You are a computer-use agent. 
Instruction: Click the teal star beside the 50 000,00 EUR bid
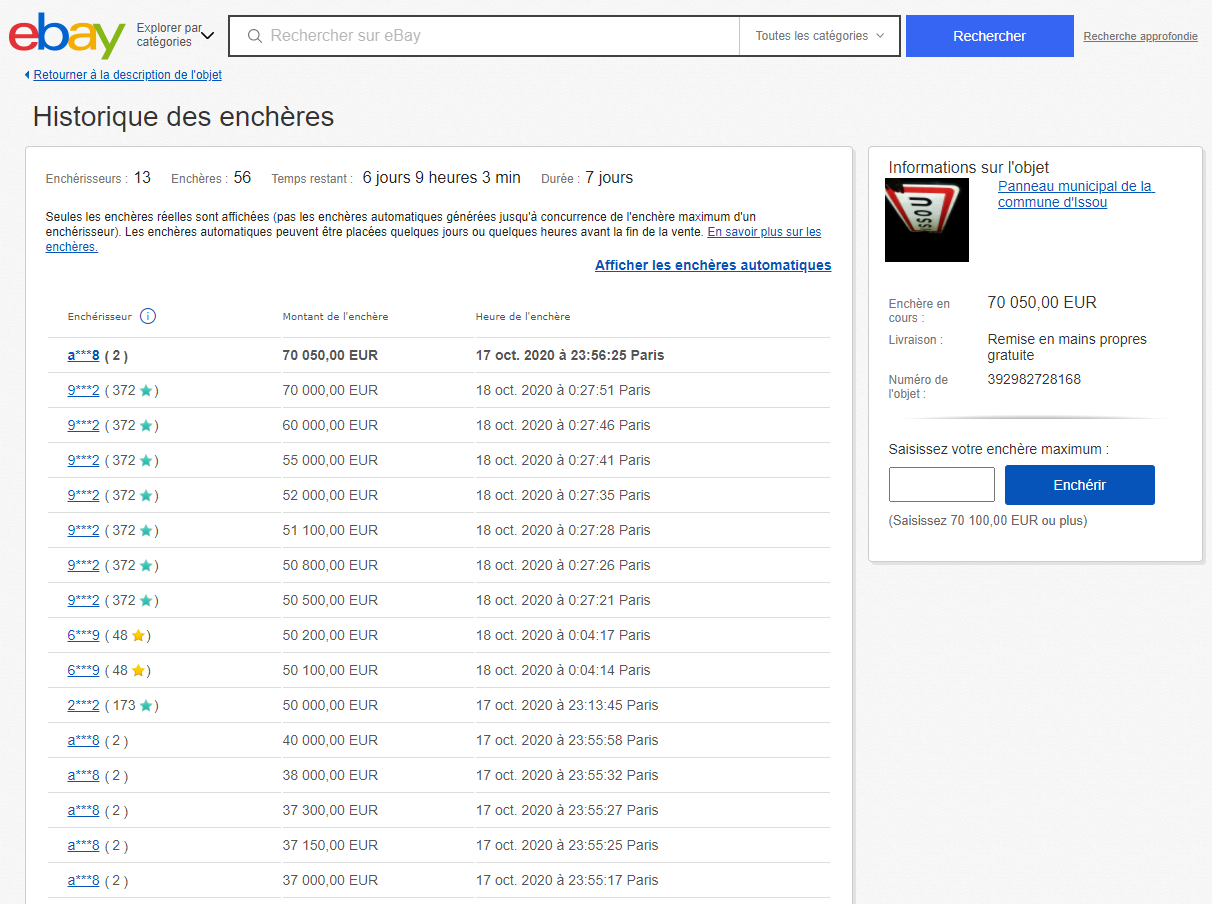click(x=146, y=706)
